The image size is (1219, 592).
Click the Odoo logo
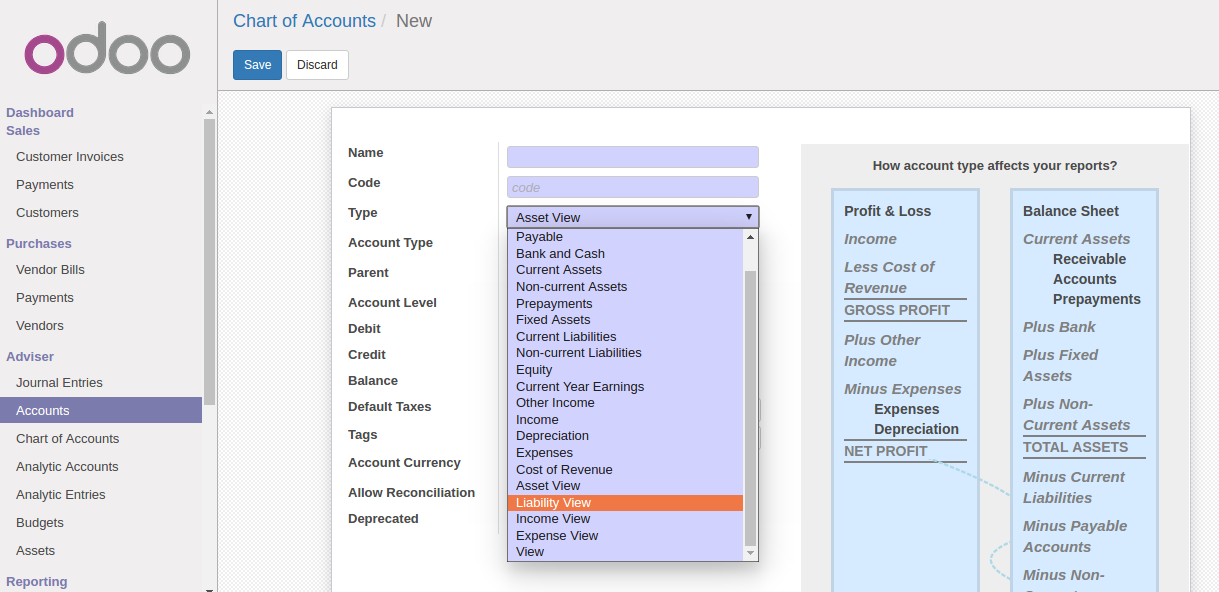107,54
